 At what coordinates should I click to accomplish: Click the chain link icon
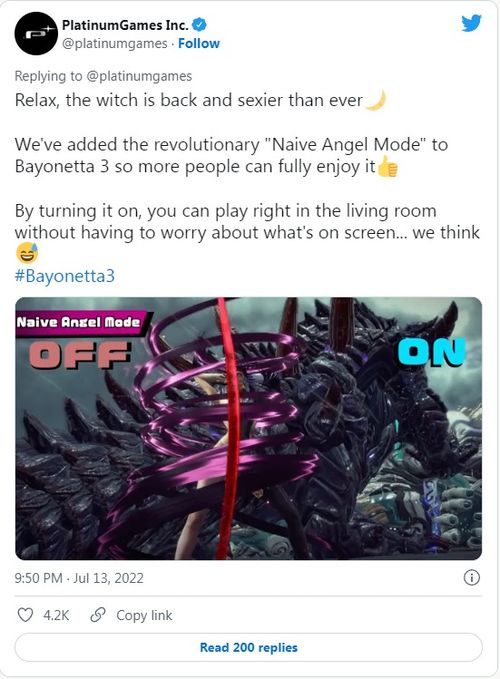pos(98,615)
